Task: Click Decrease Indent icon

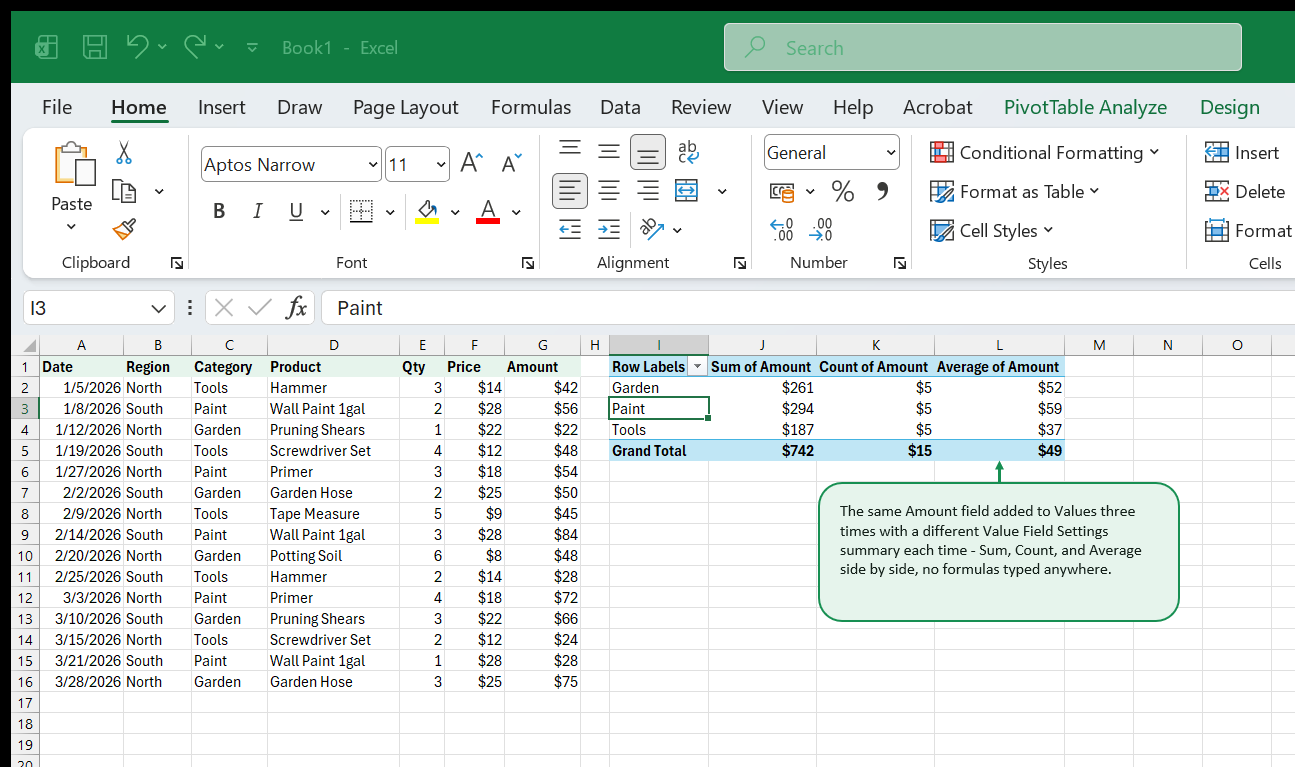Action: [570, 229]
